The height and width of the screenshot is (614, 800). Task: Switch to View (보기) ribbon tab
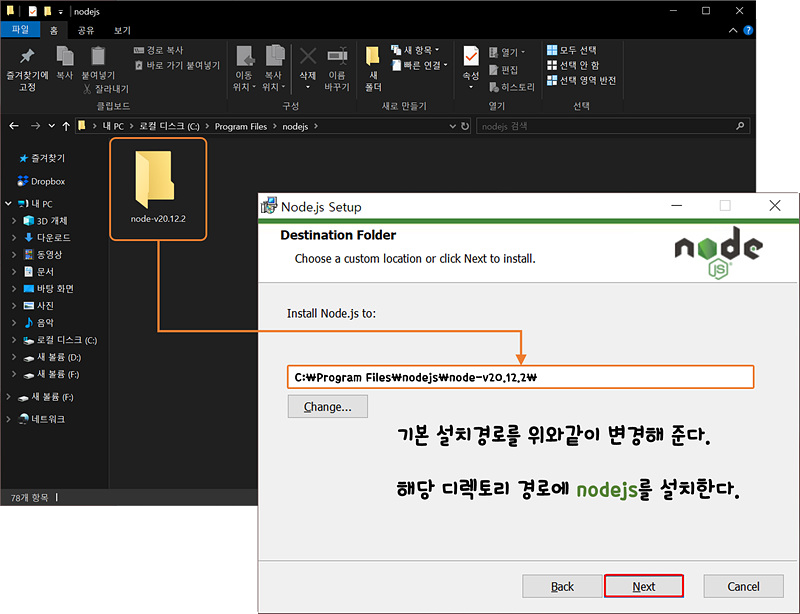[122, 30]
